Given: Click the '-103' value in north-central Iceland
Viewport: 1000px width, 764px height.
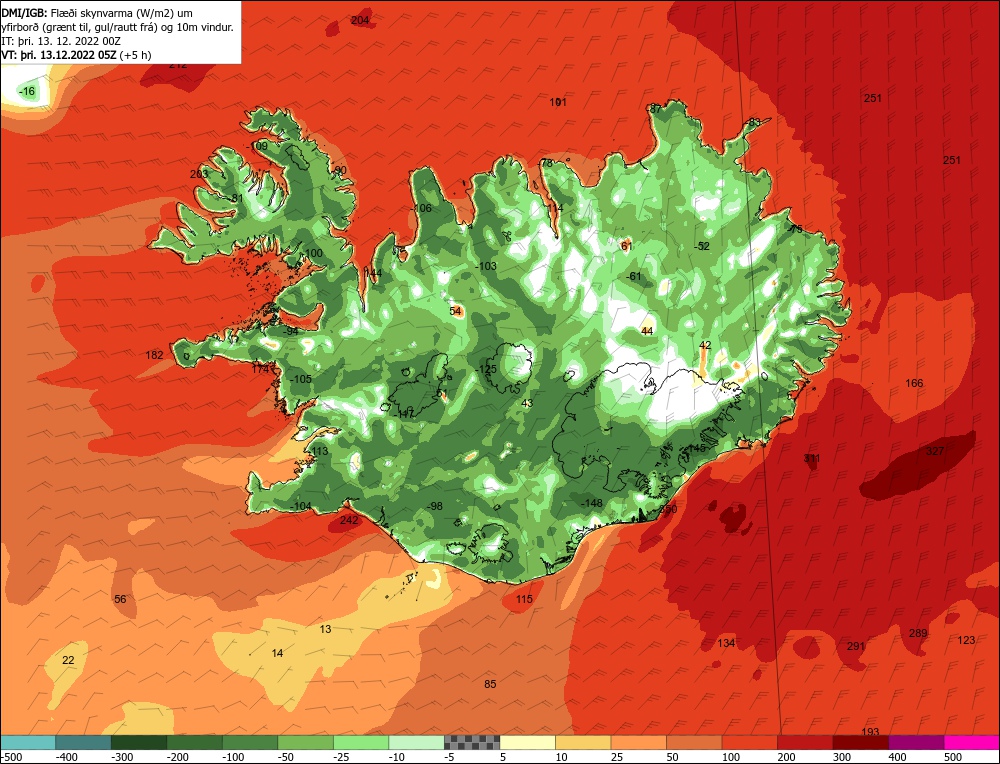Looking at the screenshot, I should [x=486, y=267].
